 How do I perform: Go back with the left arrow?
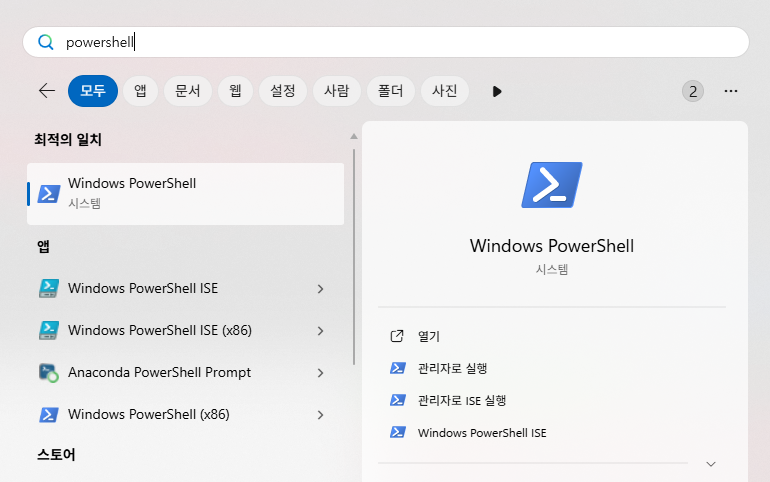47,91
